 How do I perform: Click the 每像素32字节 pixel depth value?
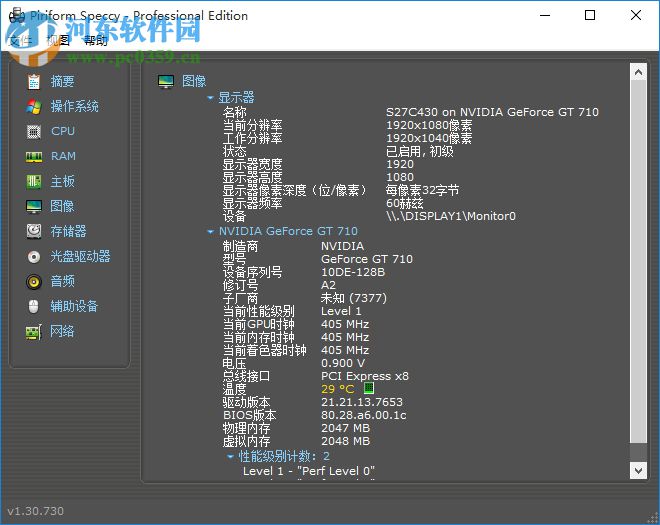[x=422, y=191]
